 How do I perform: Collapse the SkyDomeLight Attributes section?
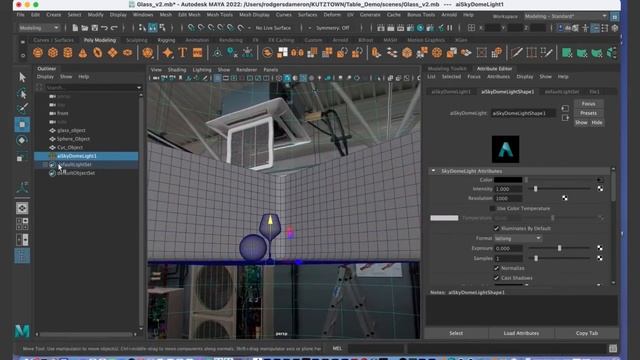tap(433, 171)
